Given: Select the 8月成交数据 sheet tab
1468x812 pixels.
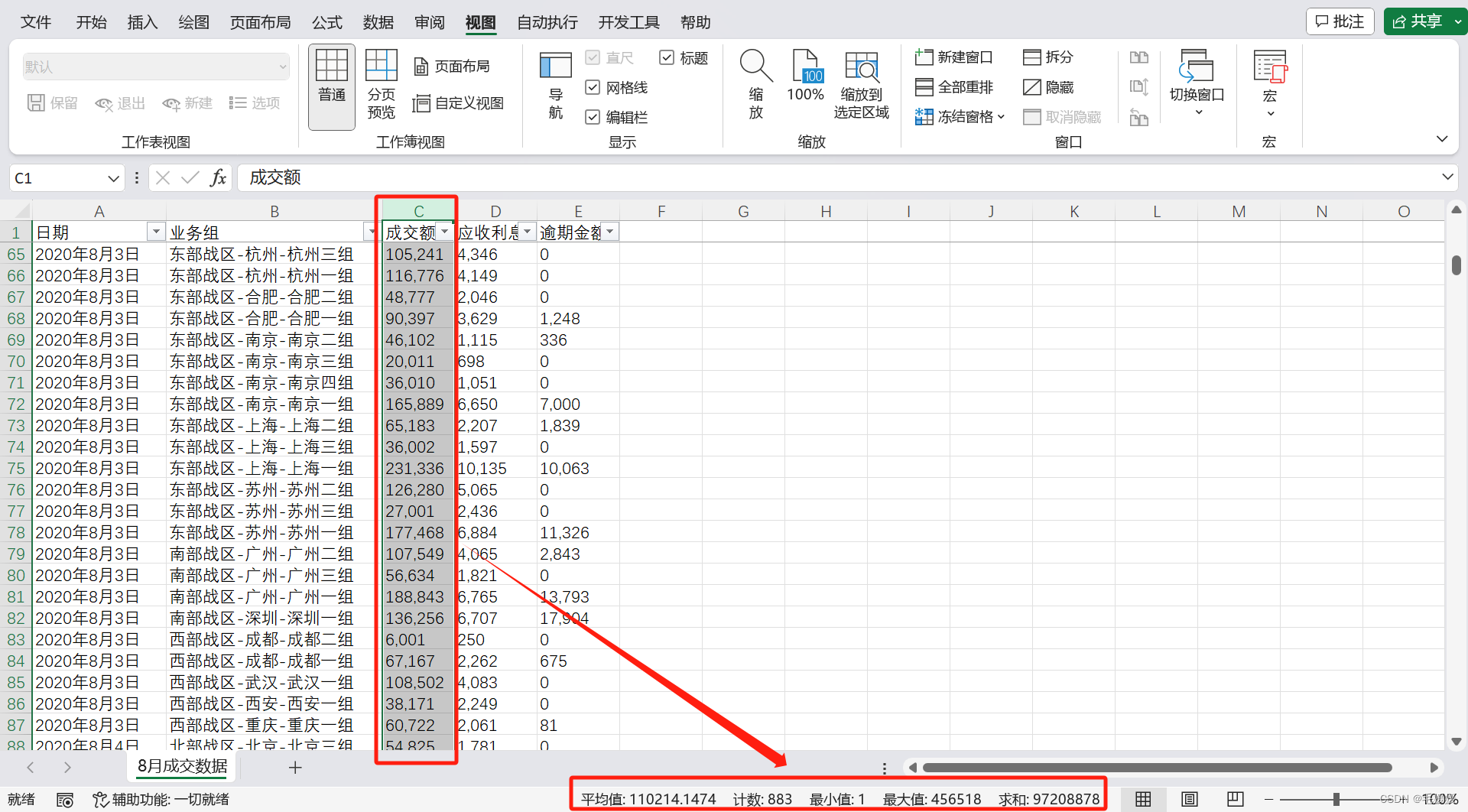Looking at the screenshot, I should coord(182,766).
